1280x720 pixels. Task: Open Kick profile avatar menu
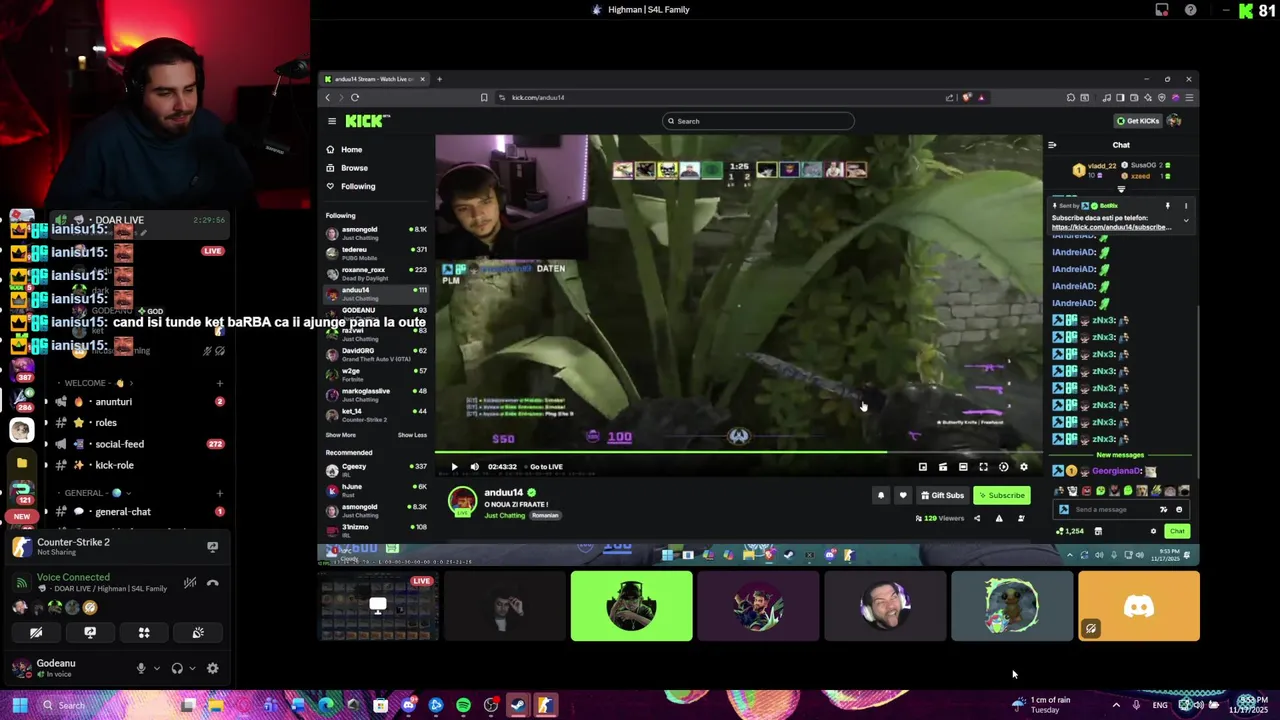(x=1175, y=121)
